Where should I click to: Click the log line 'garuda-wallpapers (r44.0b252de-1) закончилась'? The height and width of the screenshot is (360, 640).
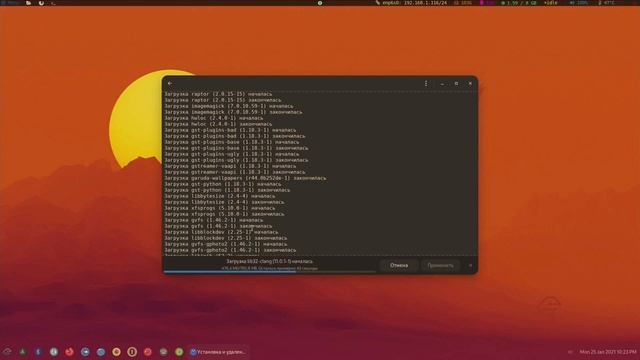coord(245,178)
